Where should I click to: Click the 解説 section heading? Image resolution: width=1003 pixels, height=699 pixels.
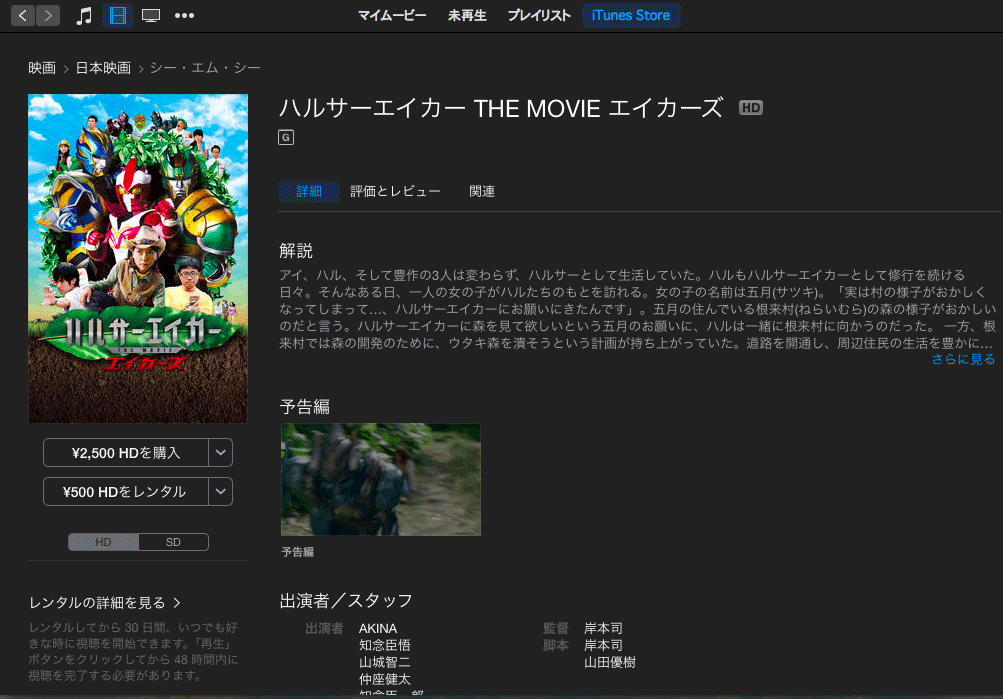point(296,251)
